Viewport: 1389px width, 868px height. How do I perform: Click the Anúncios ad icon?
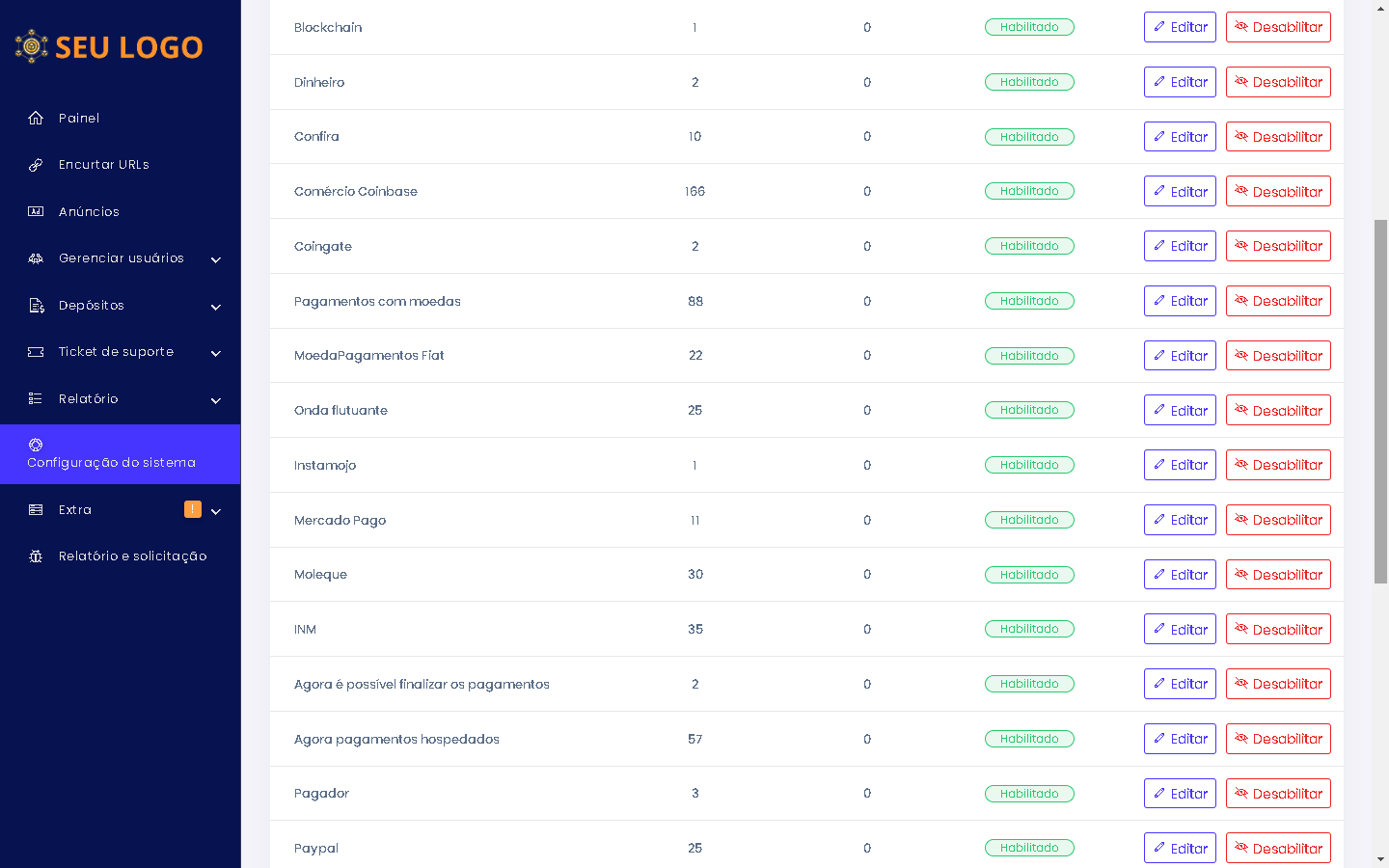tap(36, 211)
